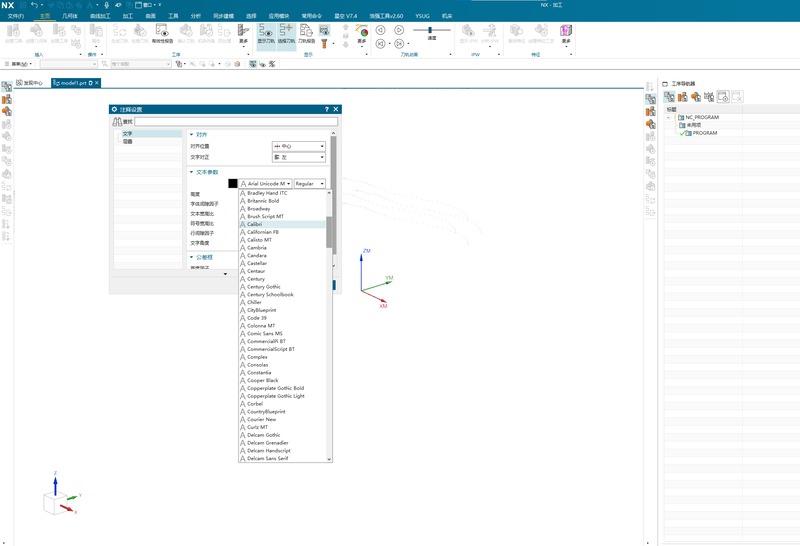This screenshot has height=546, width=800.
Task: Open the 文字对正 dropdown showing 左
Action: point(298,157)
